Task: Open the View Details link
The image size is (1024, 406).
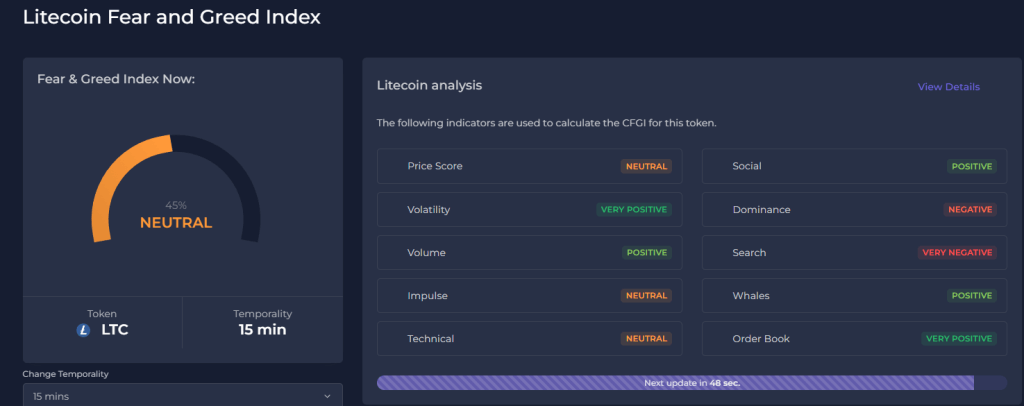Action: coord(948,87)
